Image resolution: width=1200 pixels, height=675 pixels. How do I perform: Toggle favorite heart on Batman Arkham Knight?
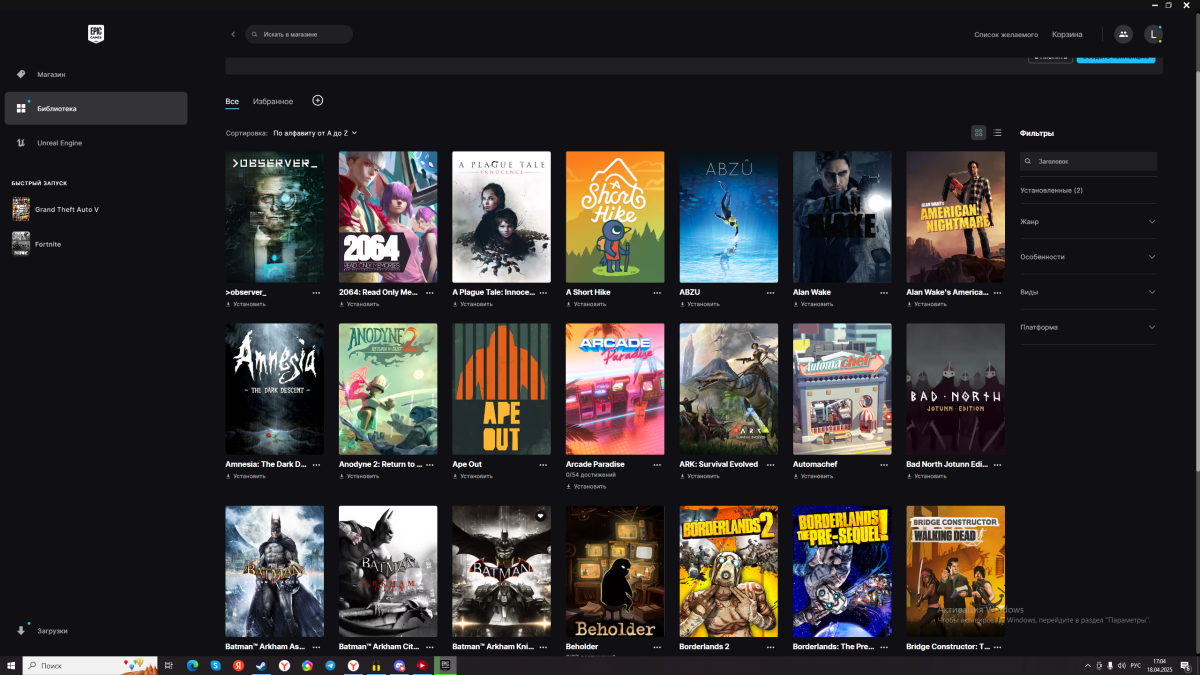pyautogui.click(x=540, y=516)
